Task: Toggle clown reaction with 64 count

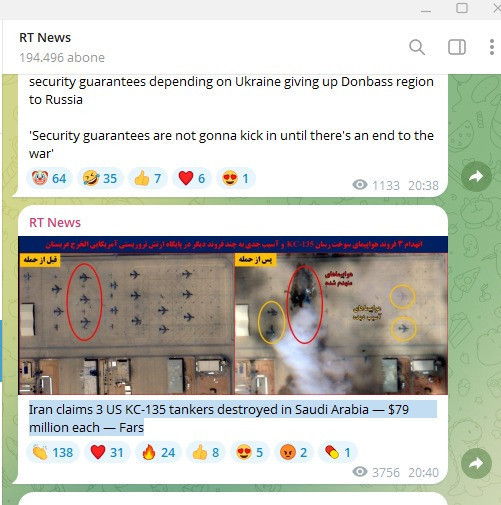Action: click(x=49, y=178)
